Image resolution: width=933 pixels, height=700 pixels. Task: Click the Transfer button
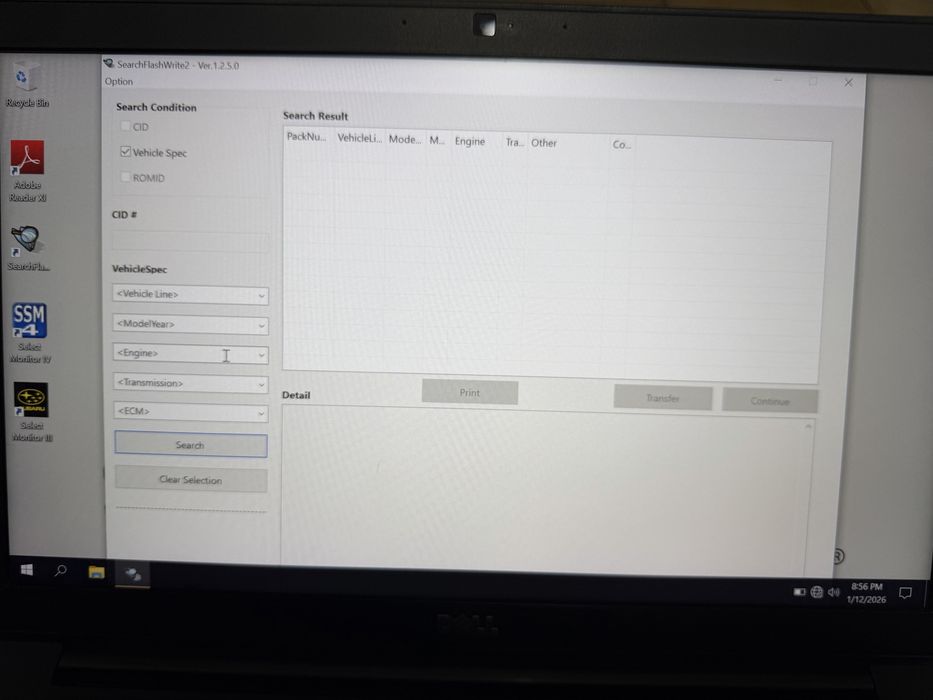pos(663,398)
